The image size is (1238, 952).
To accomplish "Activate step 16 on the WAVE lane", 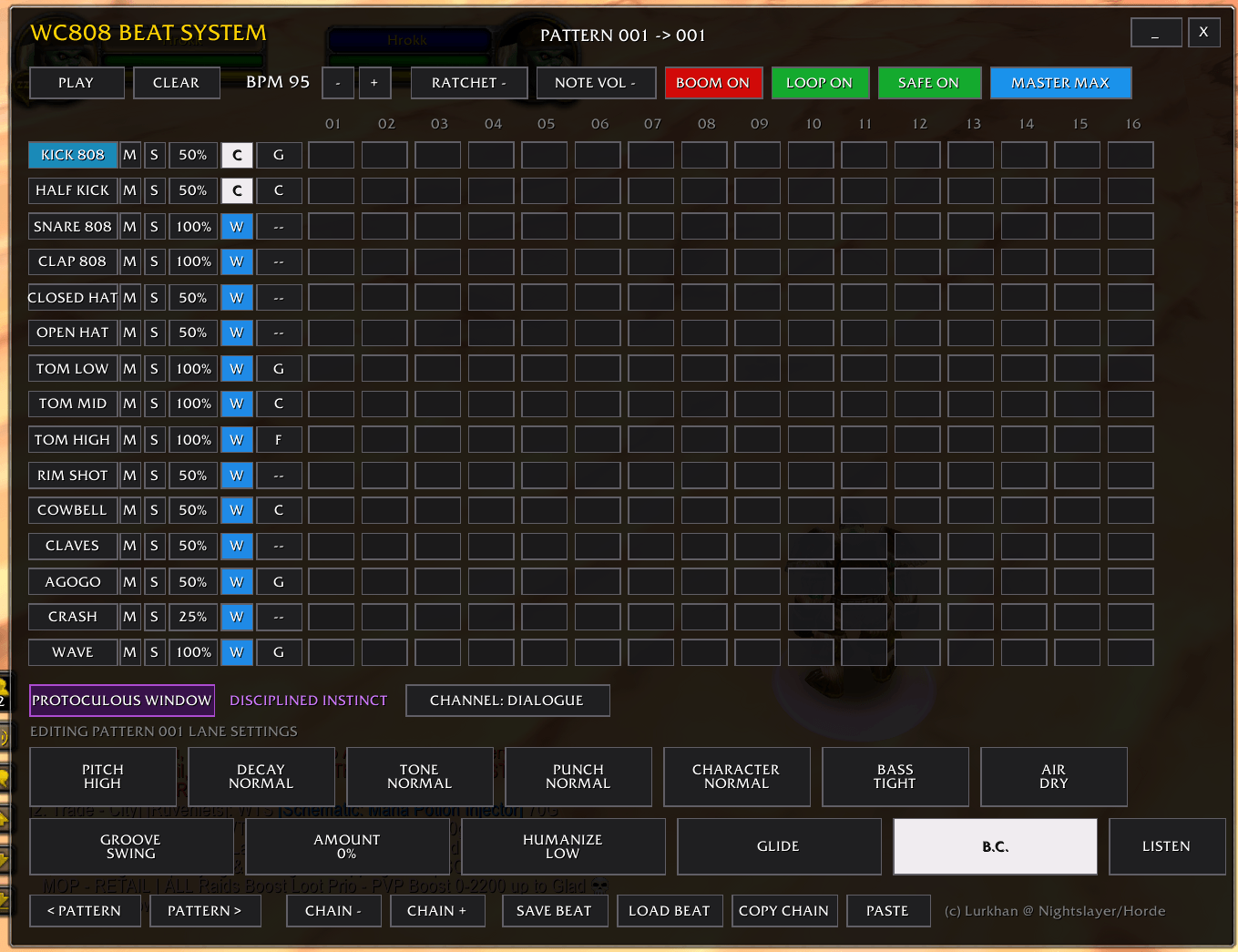I will [x=1131, y=652].
